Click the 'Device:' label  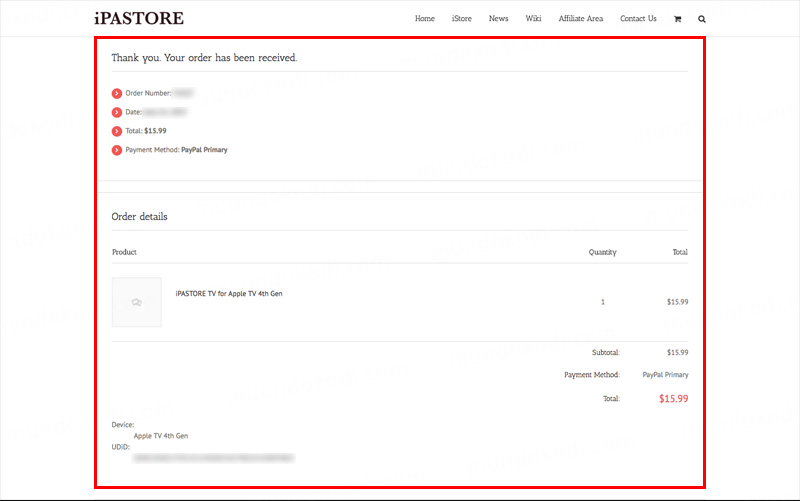[x=123, y=424]
